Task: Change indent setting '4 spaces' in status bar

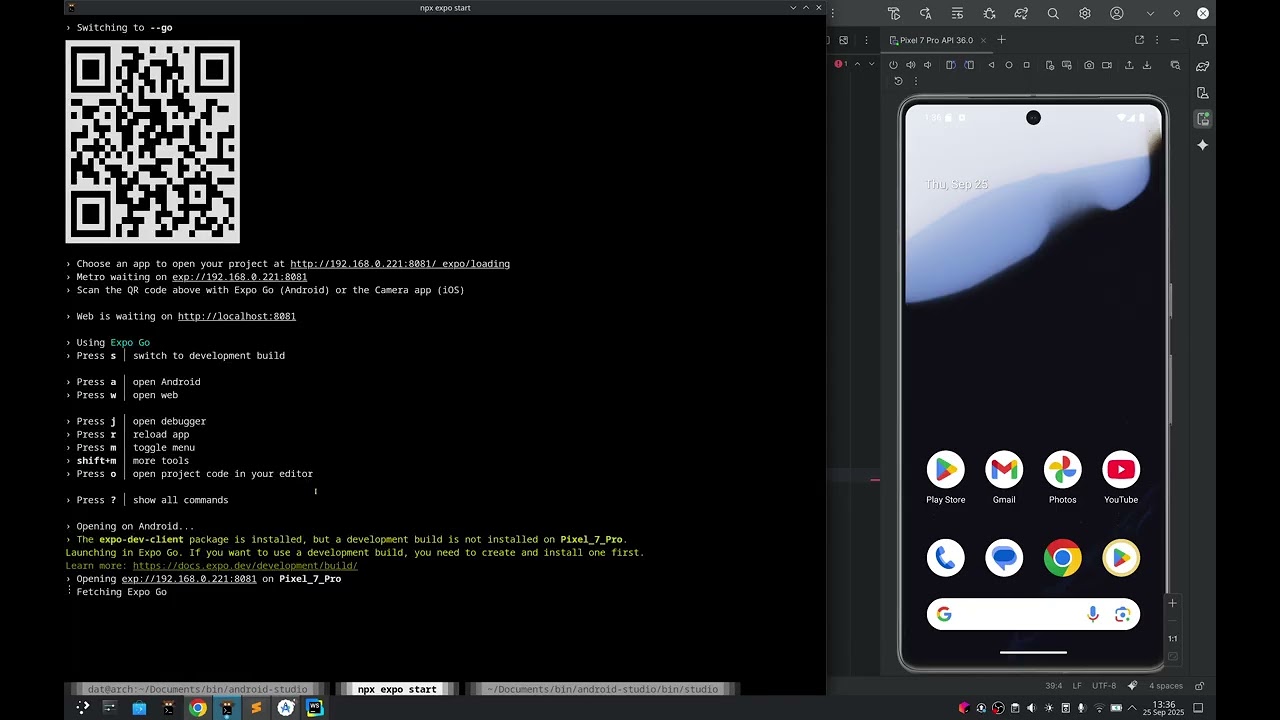Action: (x=1166, y=686)
